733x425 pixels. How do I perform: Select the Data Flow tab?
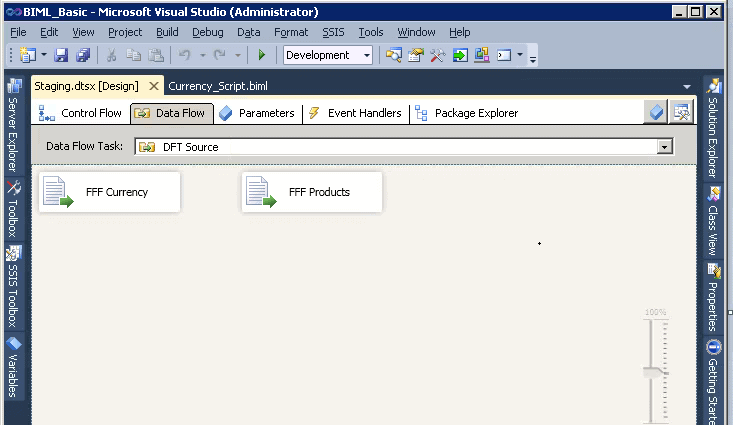pos(172,113)
